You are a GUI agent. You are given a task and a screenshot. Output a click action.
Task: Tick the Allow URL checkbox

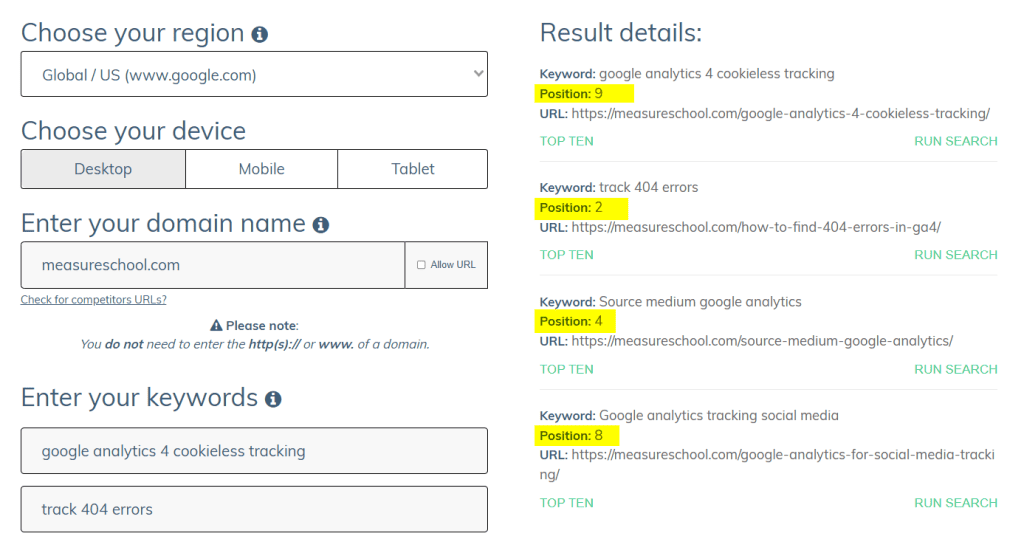(x=421, y=265)
